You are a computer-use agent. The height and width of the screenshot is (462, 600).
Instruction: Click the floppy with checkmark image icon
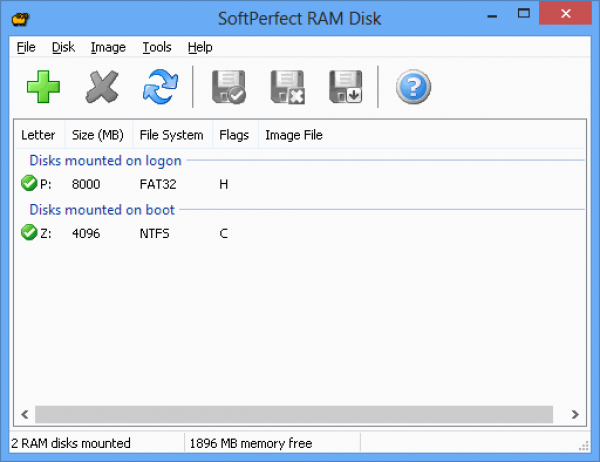(x=229, y=87)
